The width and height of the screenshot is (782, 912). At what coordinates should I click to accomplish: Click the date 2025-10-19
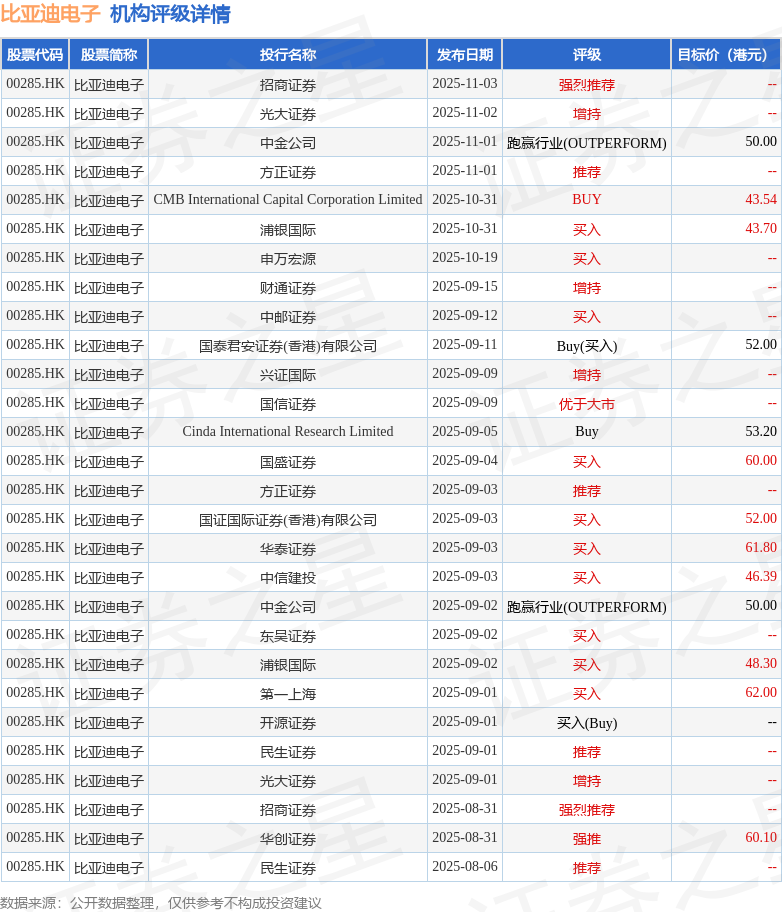[x=464, y=258]
